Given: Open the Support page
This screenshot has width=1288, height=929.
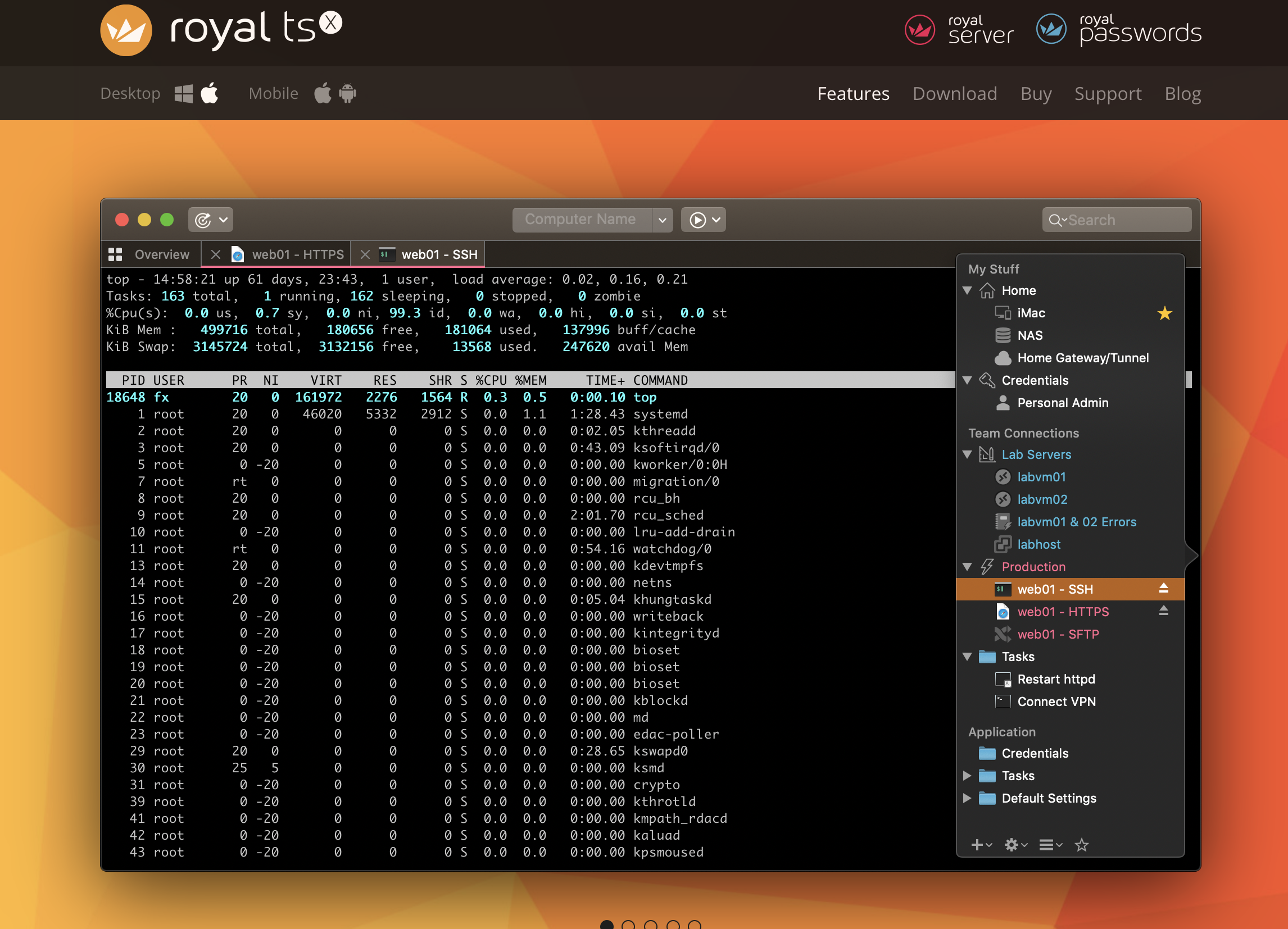Looking at the screenshot, I should [1108, 94].
